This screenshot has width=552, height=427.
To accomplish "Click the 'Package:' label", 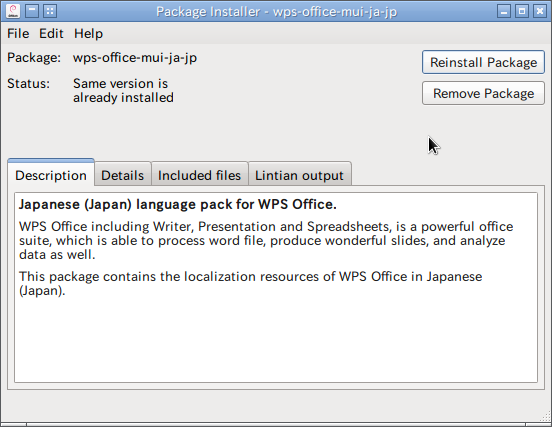I will (34, 57).
